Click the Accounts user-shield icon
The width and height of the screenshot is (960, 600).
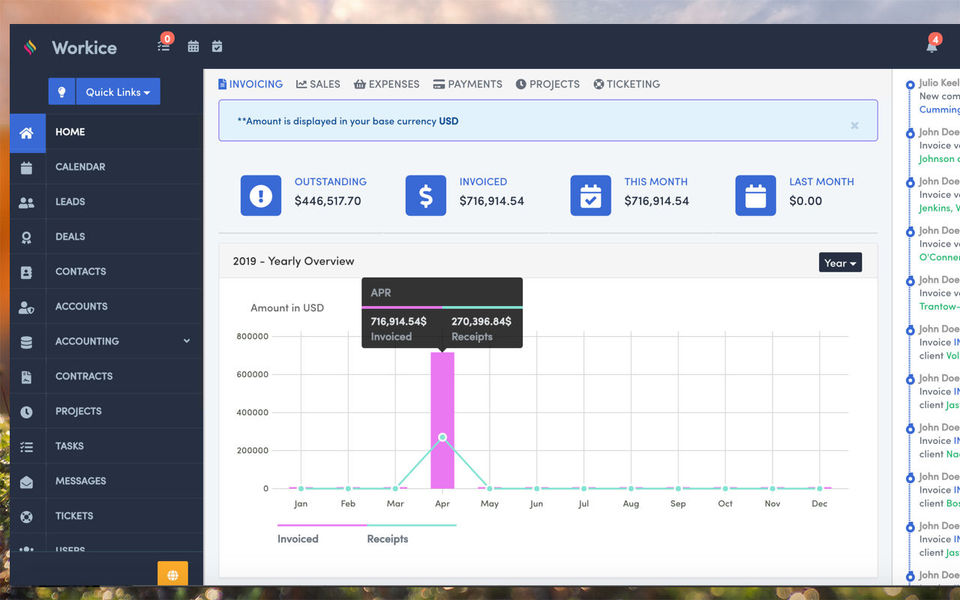click(x=26, y=307)
